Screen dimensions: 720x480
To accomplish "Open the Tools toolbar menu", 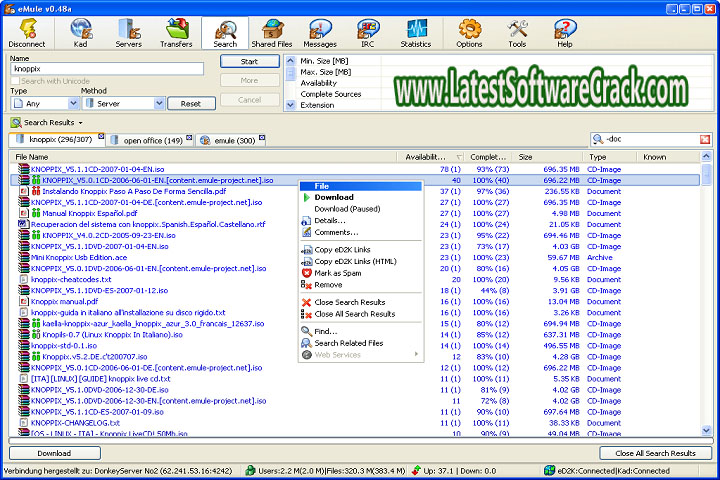I will (518, 33).
